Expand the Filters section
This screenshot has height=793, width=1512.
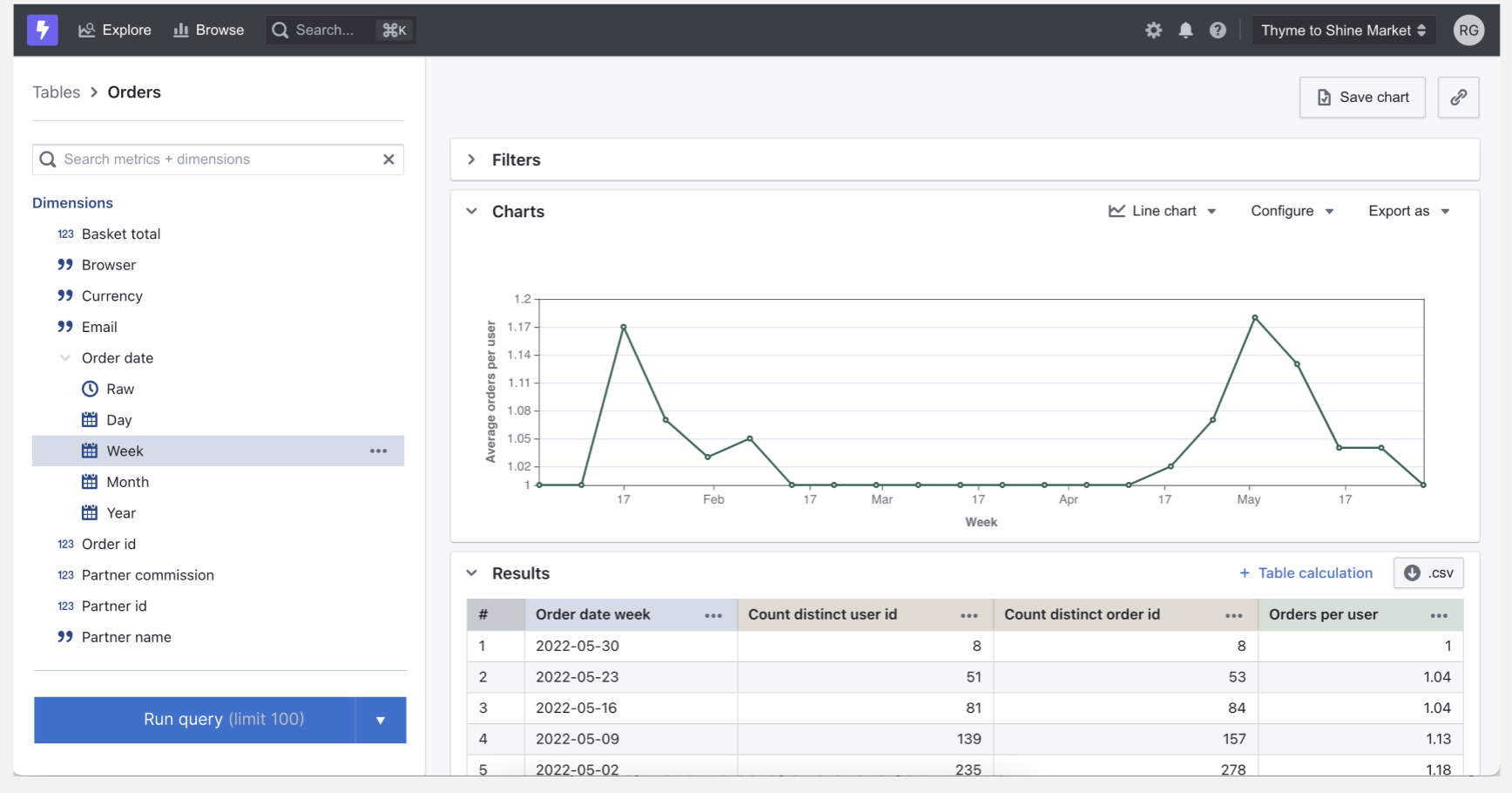point(471,159)
